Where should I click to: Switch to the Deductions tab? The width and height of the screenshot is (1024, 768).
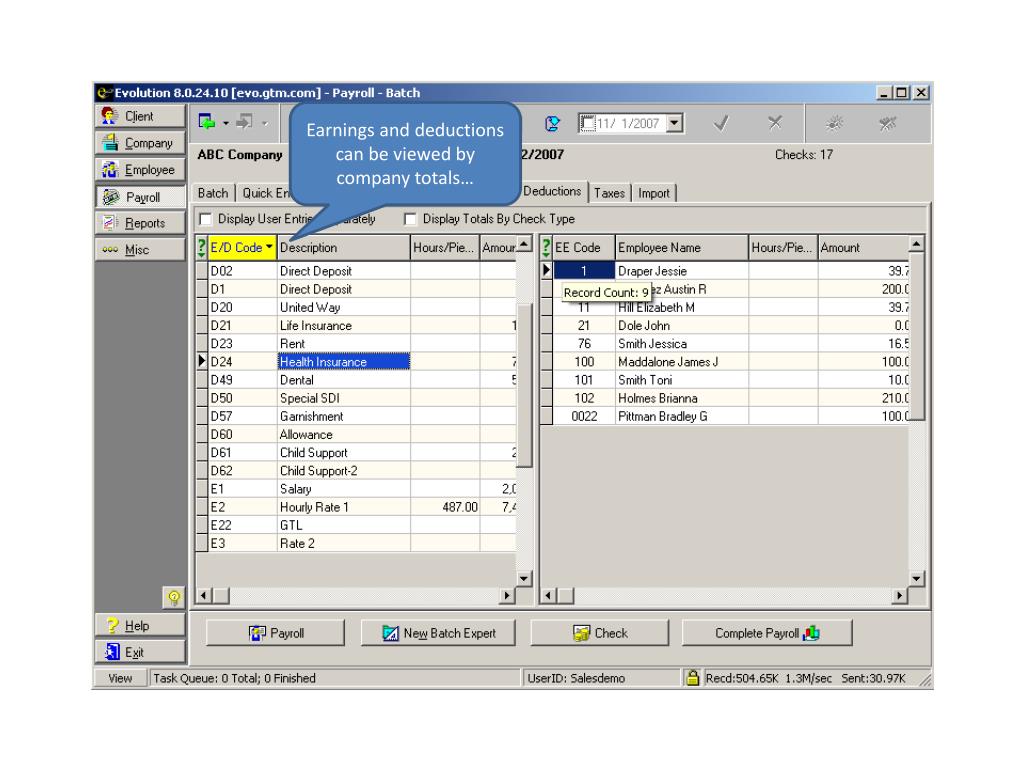click(553, 191)
